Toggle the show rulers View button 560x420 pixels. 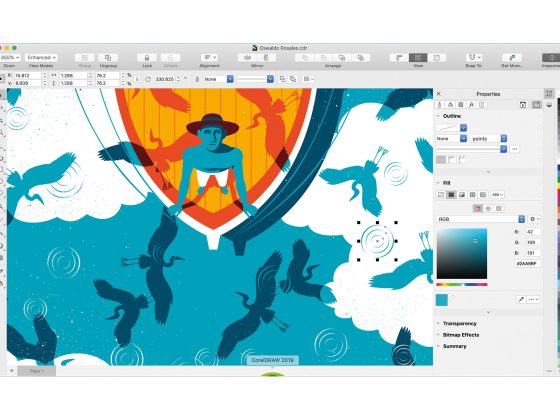pyautogui.click(x=399, y=58)
